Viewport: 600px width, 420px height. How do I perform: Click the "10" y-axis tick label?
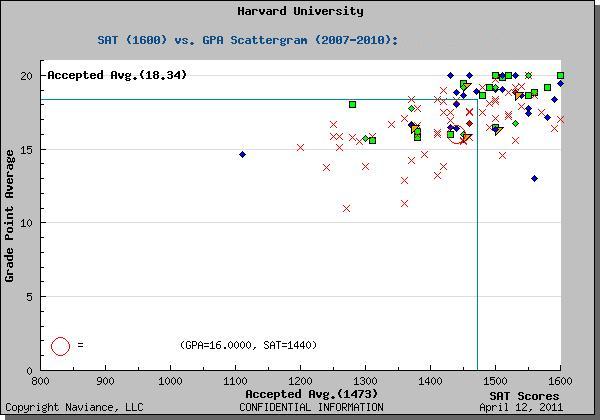tap(26, 223)
